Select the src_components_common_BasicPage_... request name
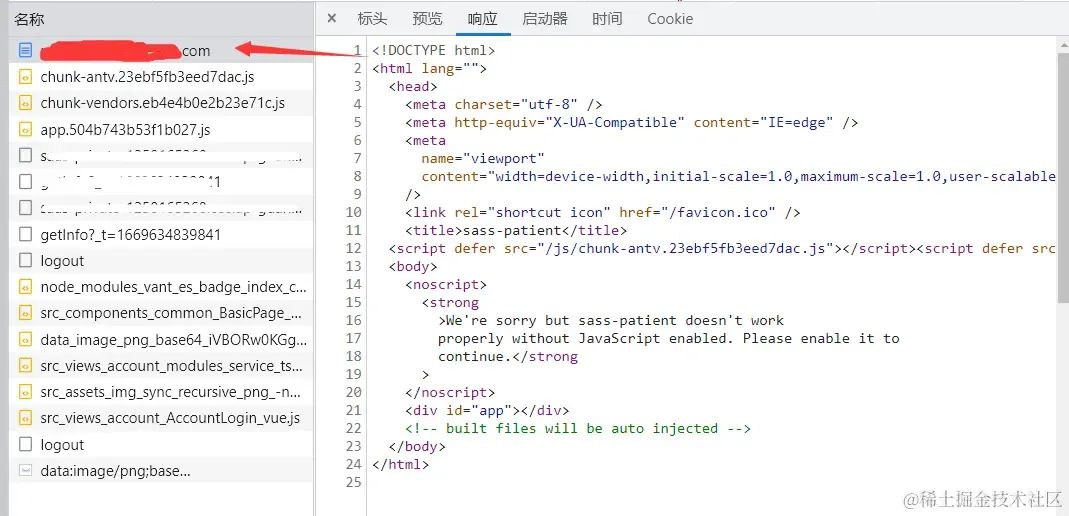 (171, 313)
